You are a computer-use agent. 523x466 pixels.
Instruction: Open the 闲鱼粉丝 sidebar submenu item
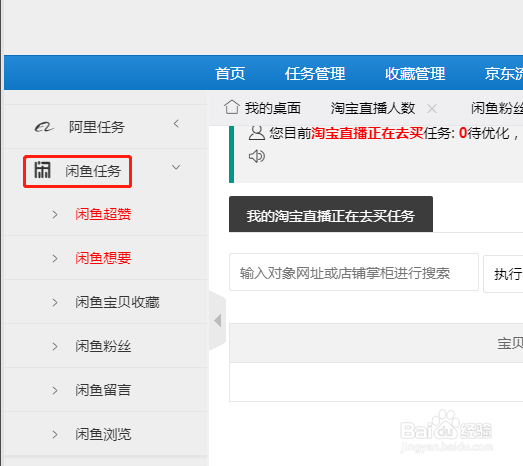pos(103,346)
